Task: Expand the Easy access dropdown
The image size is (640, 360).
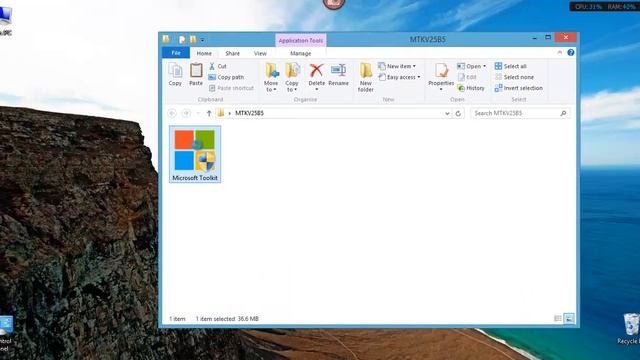Action: 400,77
